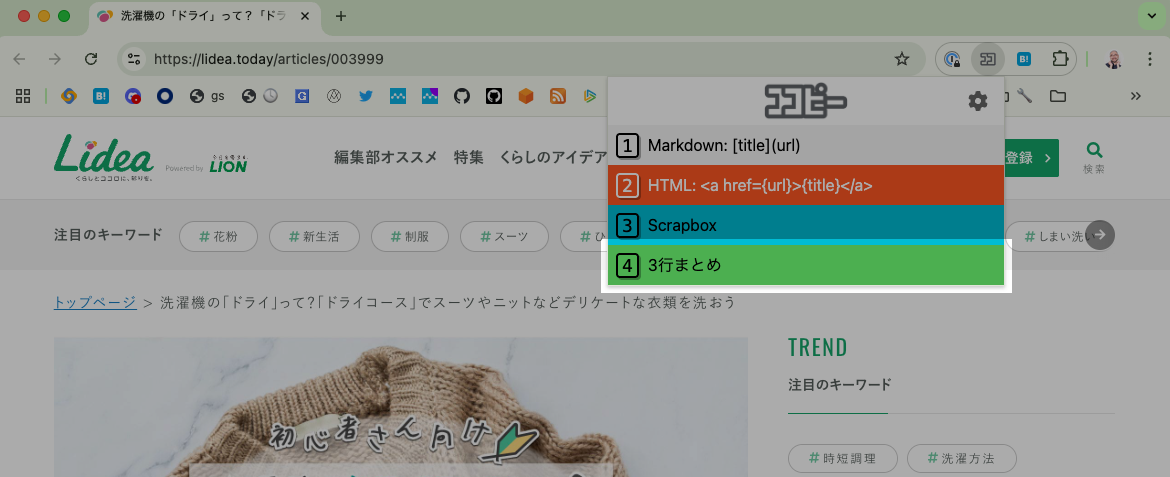The width and height of the screenshot is (1170, 477).
Task: View site information icon in address bar
Action: 134,59
